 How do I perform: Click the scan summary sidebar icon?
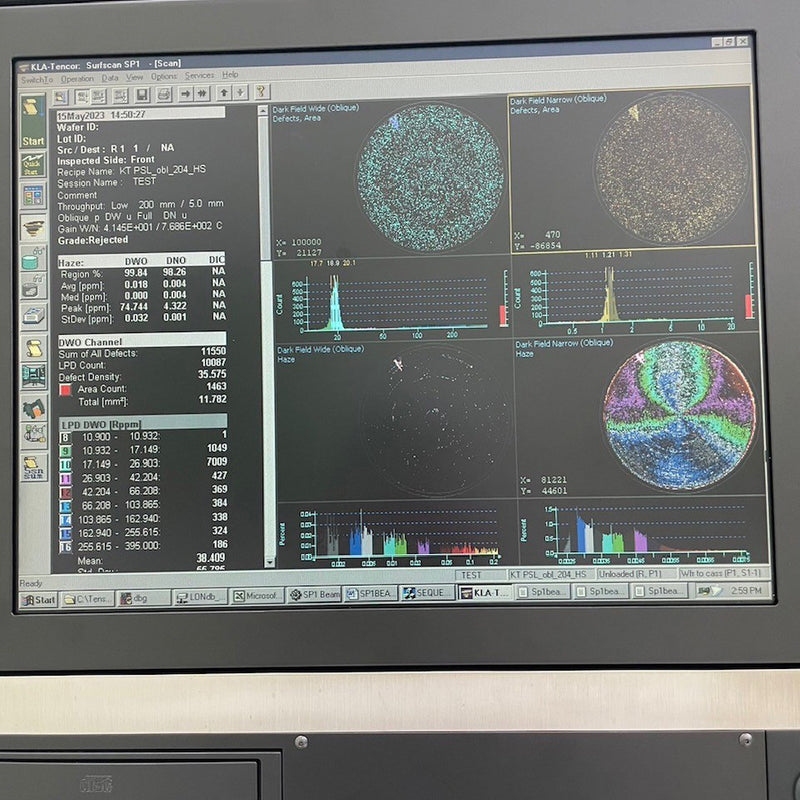[x=33, y=468]
